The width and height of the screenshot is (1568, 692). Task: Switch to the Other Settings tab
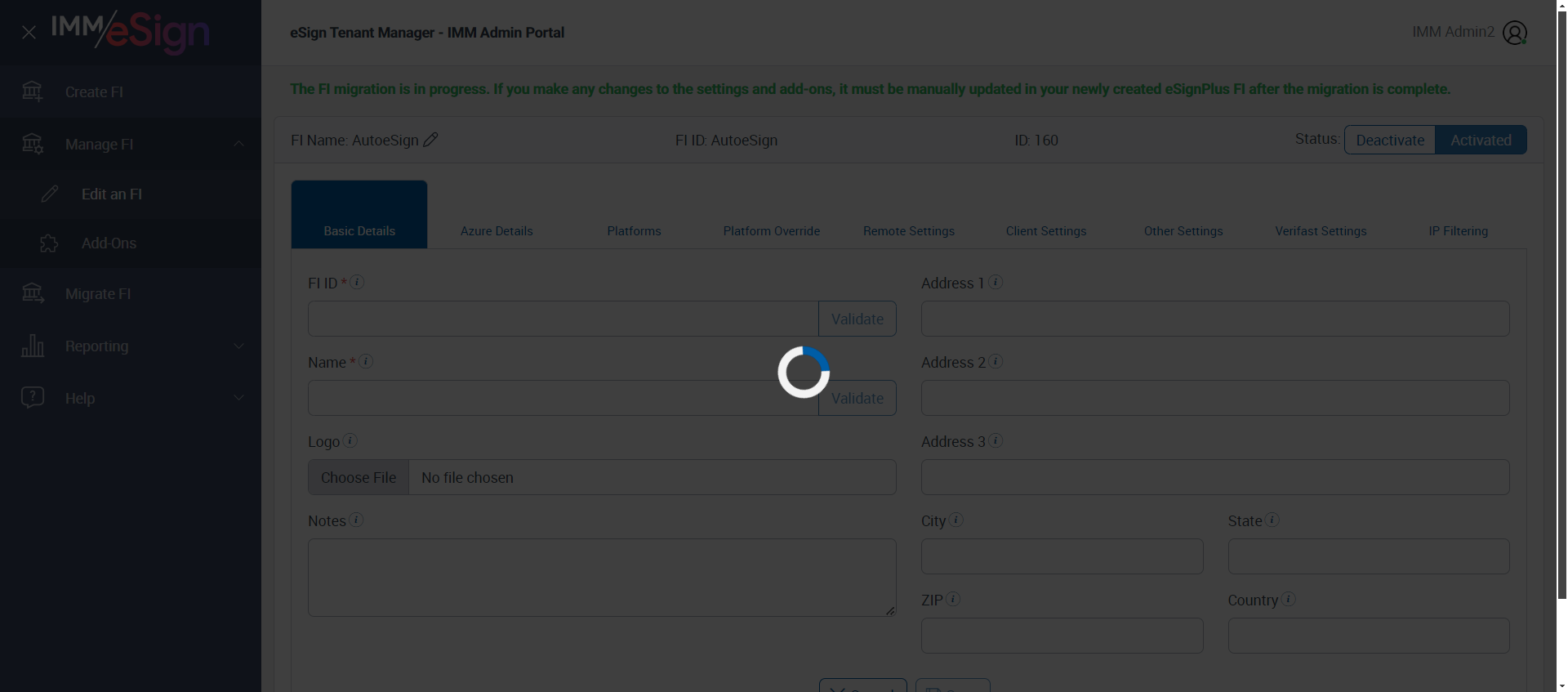pyautogui.click(x=1183, y=231)
